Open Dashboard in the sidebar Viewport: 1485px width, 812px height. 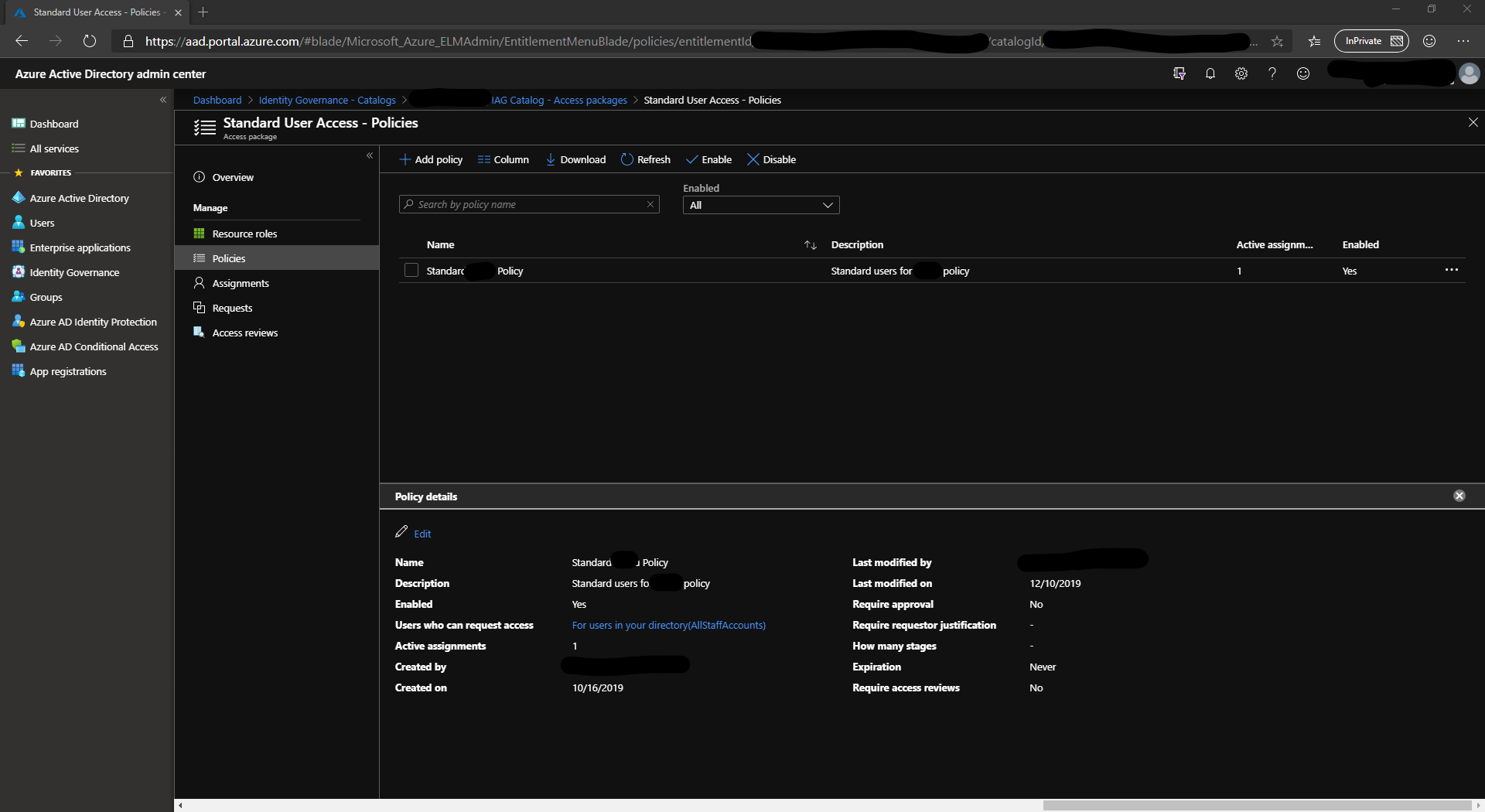pos(54,124)
